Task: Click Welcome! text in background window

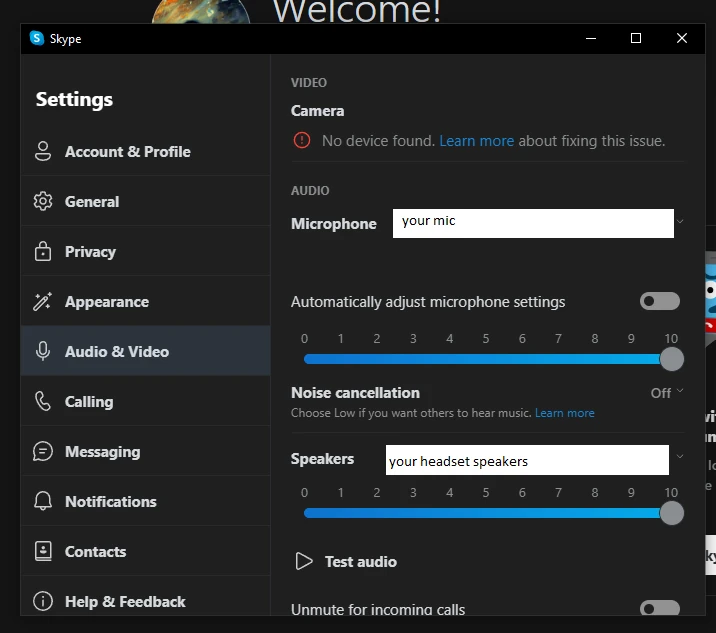Action: (x=357, y=10)
